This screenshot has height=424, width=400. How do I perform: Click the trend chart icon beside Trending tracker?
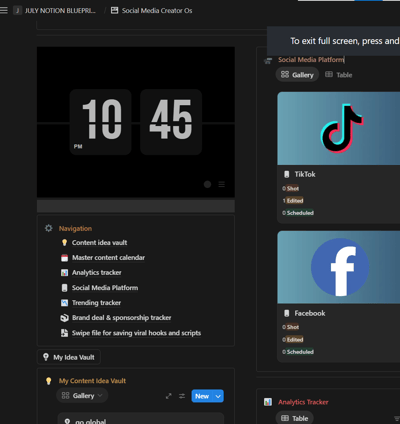64,303
